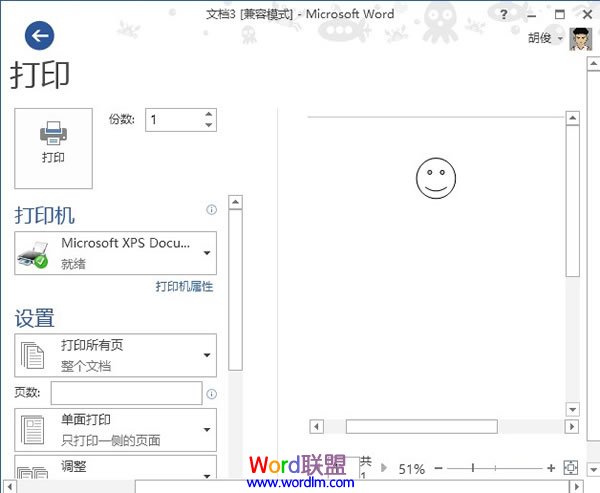Click the 页数 input field

(x=126, y=393)
